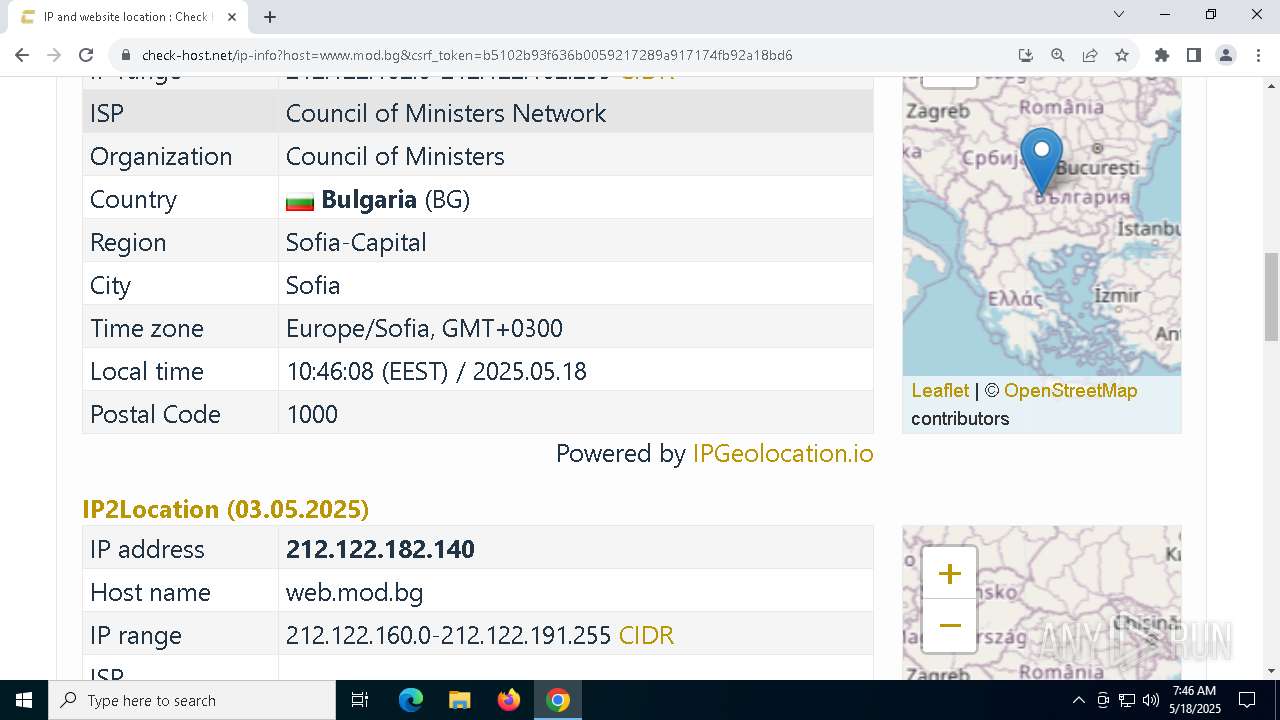Open File Explorer from taskbar
This screenshot has height=720, width=1280.
tap(459, 700)
